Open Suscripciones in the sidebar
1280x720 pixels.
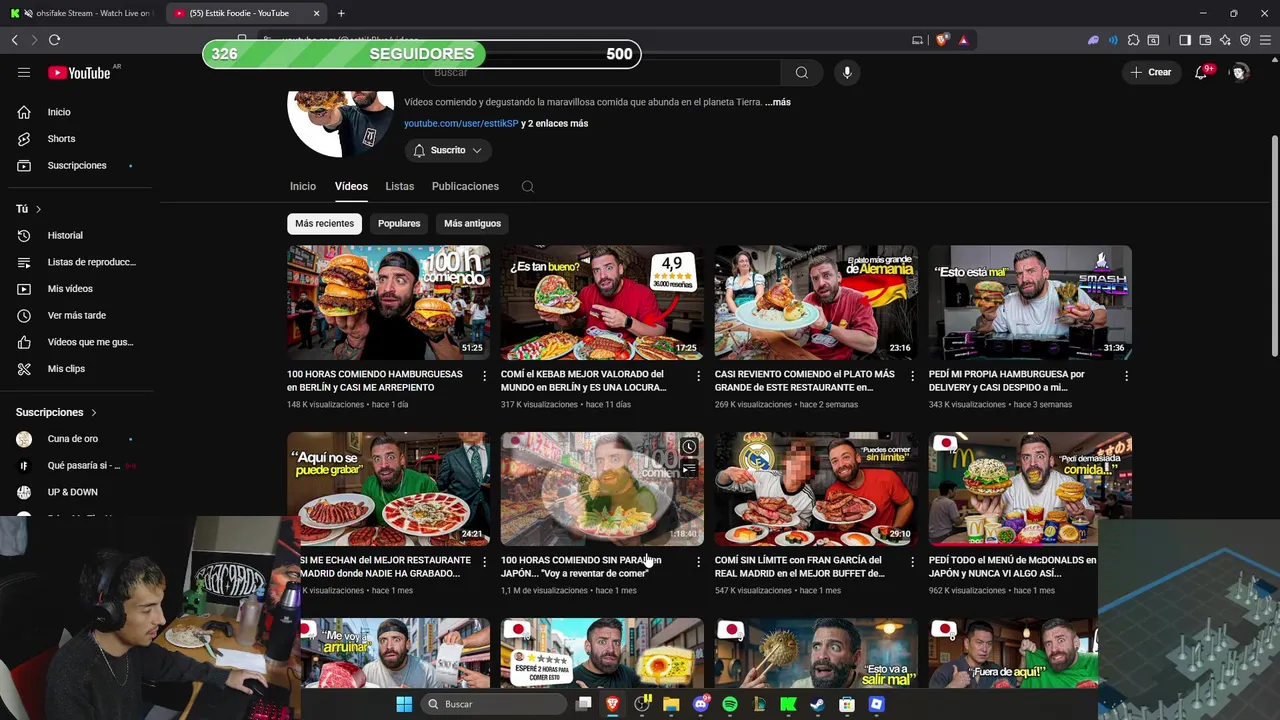tap(76, 165)
